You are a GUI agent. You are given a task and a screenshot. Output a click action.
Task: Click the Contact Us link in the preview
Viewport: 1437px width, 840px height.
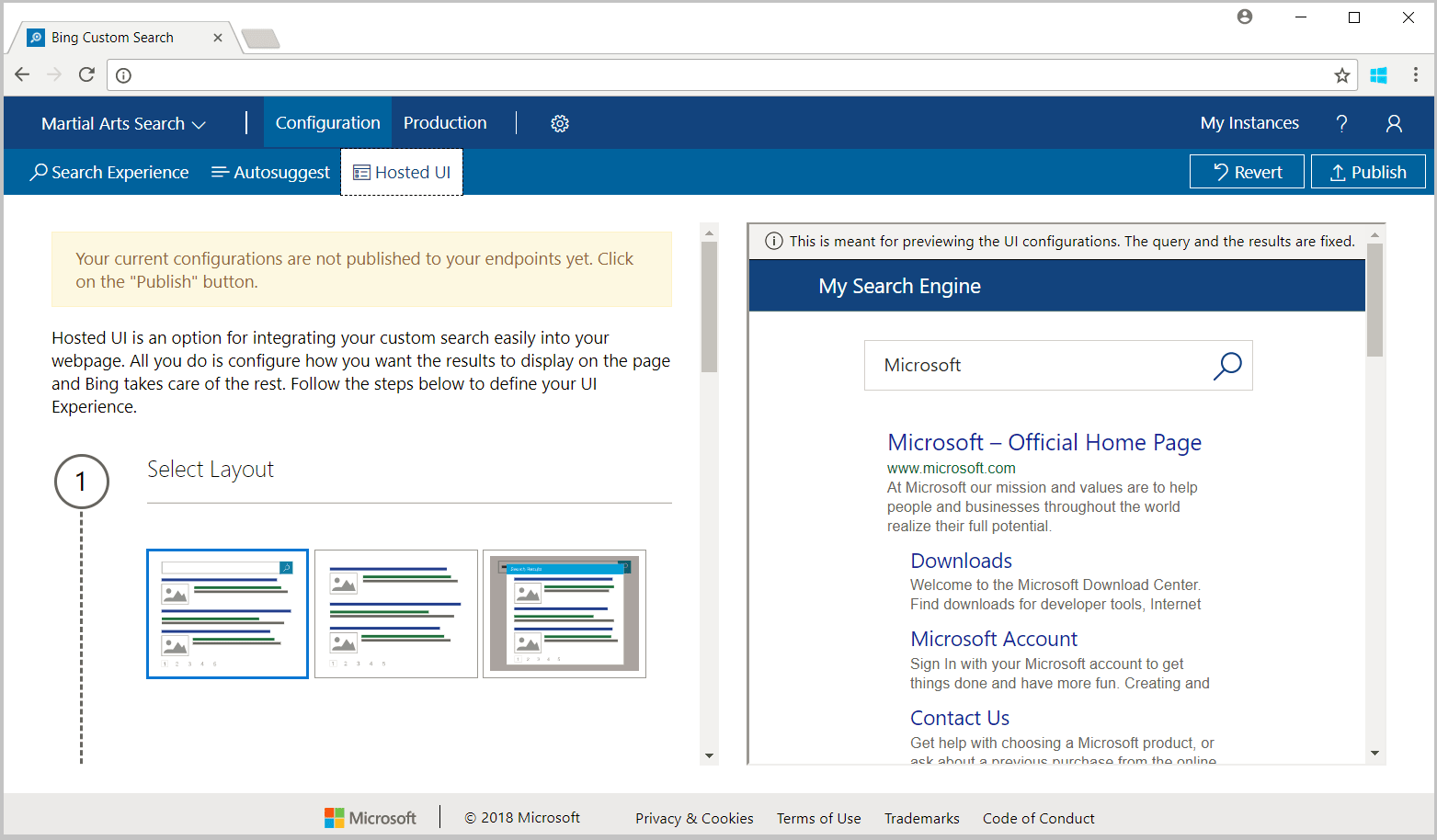959,718
